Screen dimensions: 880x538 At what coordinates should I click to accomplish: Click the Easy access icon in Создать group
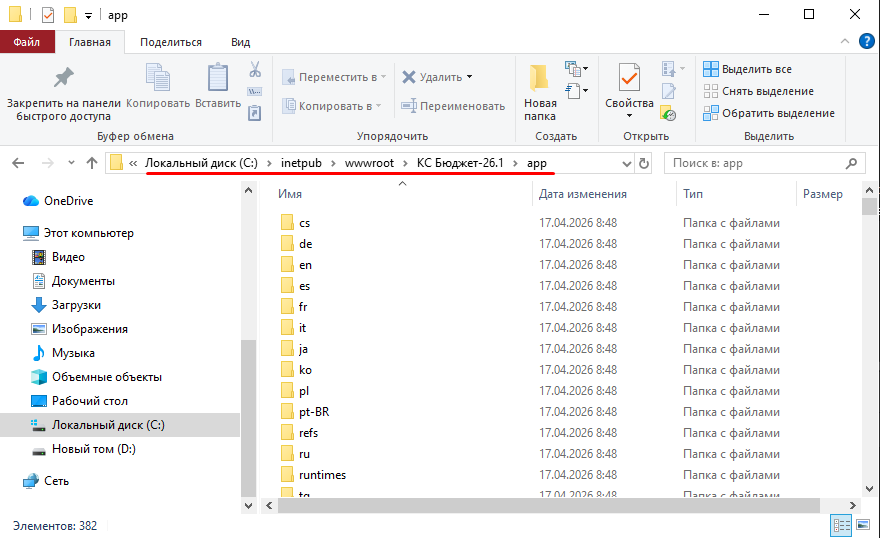[573, 90]
